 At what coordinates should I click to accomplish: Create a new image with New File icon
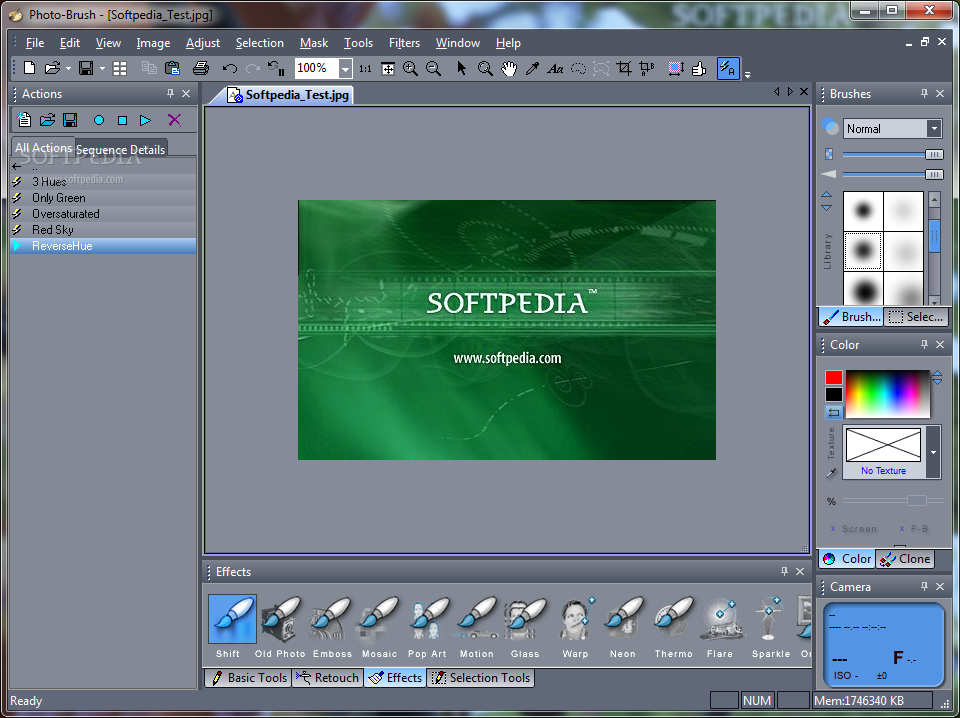pos(29,68)
